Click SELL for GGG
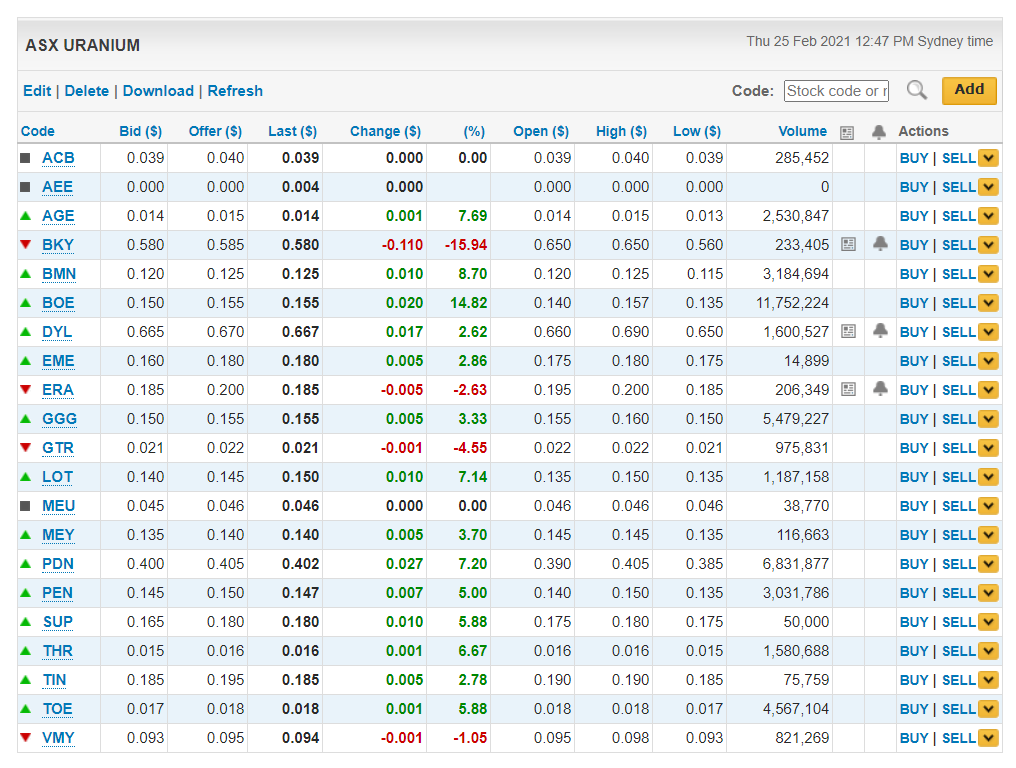This screenshot has width=1016, height=768. (x=958, y=419)
